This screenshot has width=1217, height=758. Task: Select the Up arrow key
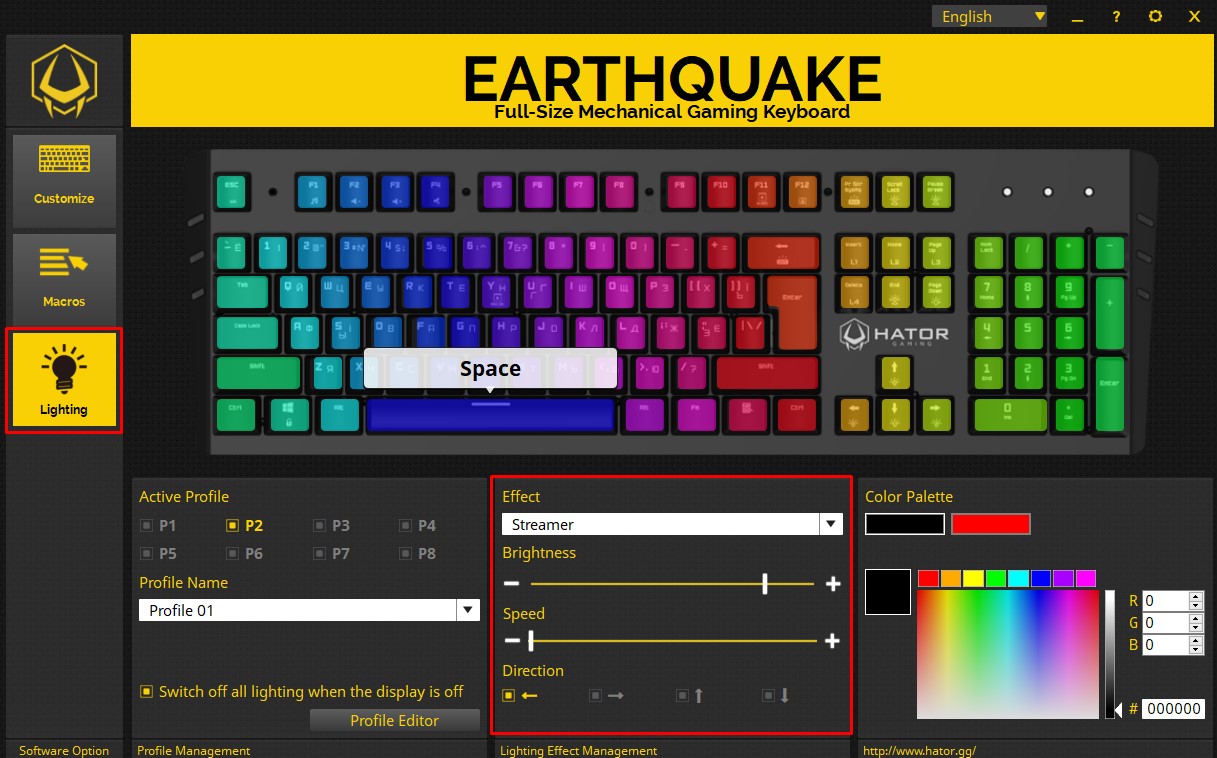coord(894,373)
